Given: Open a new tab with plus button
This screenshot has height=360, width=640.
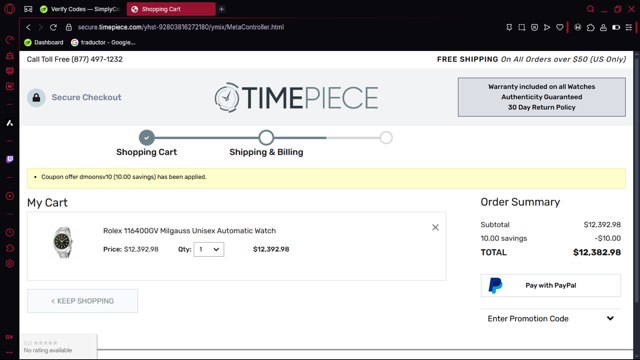Looking at the screenshot, I should tap(221, 9).
